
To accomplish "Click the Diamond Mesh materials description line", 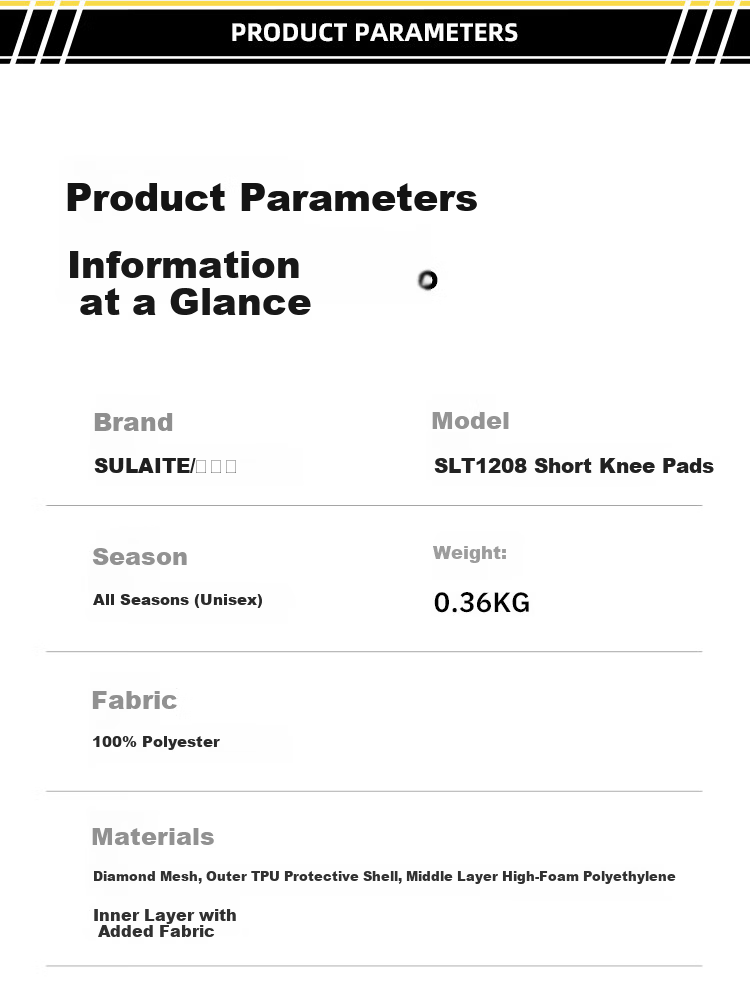I will tap(384, 876).
